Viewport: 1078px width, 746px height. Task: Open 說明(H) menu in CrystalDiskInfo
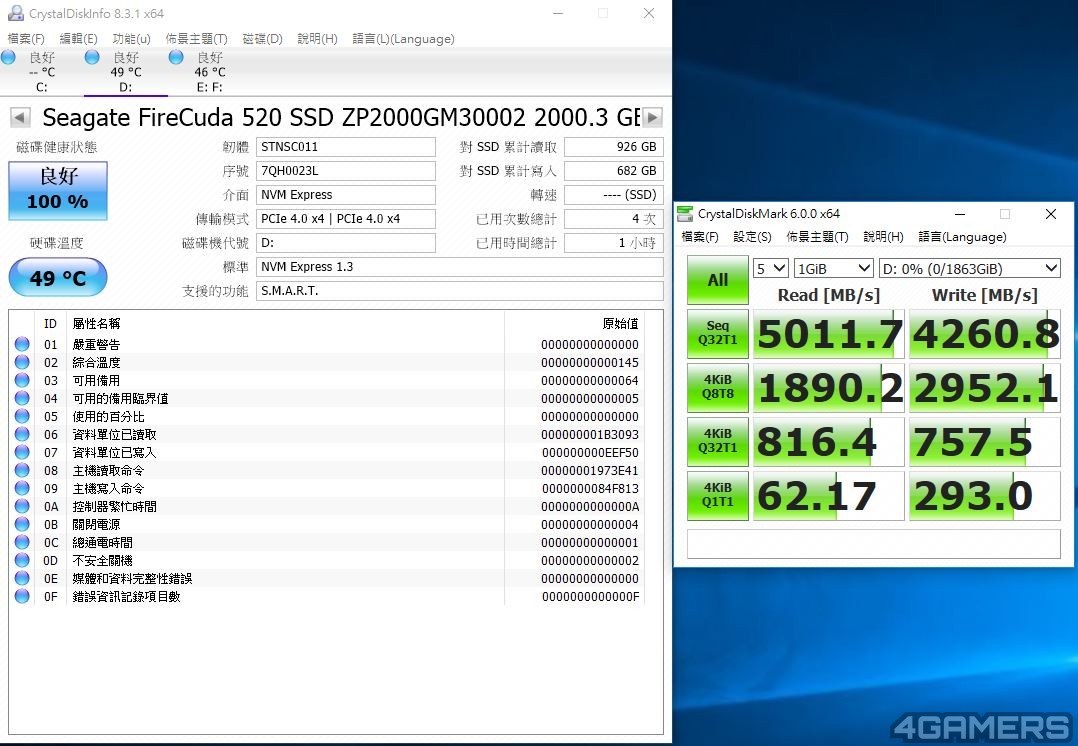(317, 39)
